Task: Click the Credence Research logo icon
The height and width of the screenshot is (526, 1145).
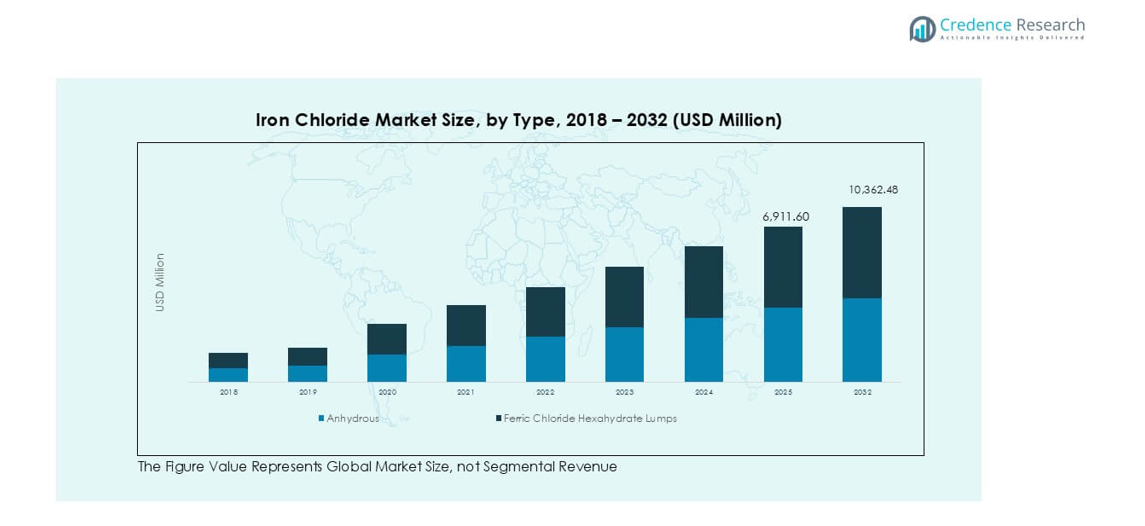Action: pyautogui.click(x=922, y=28)
